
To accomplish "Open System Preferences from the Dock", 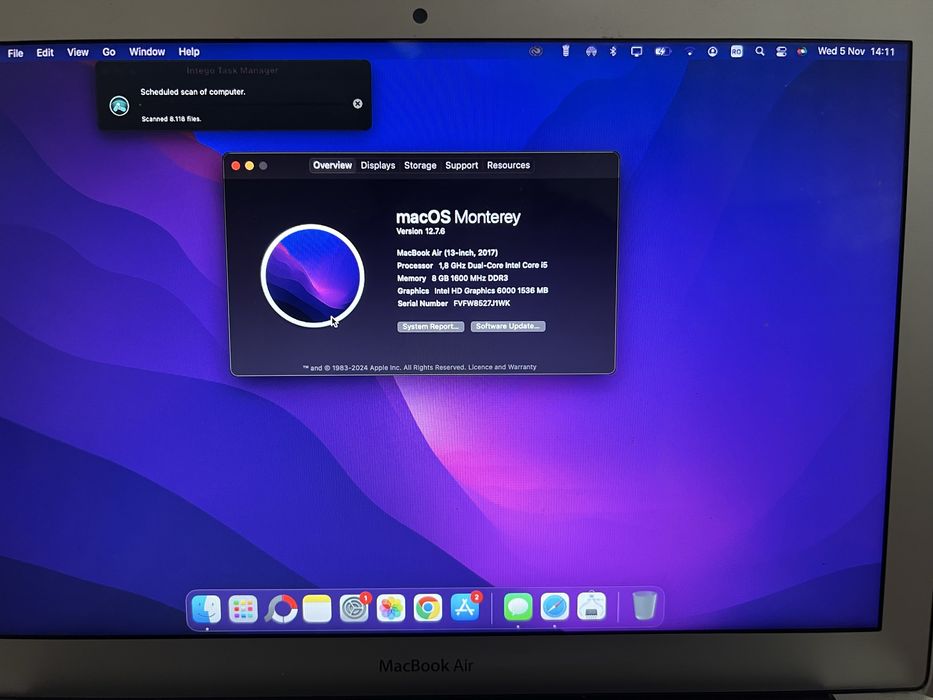I will pyautogui.click(x=354, y=608).
